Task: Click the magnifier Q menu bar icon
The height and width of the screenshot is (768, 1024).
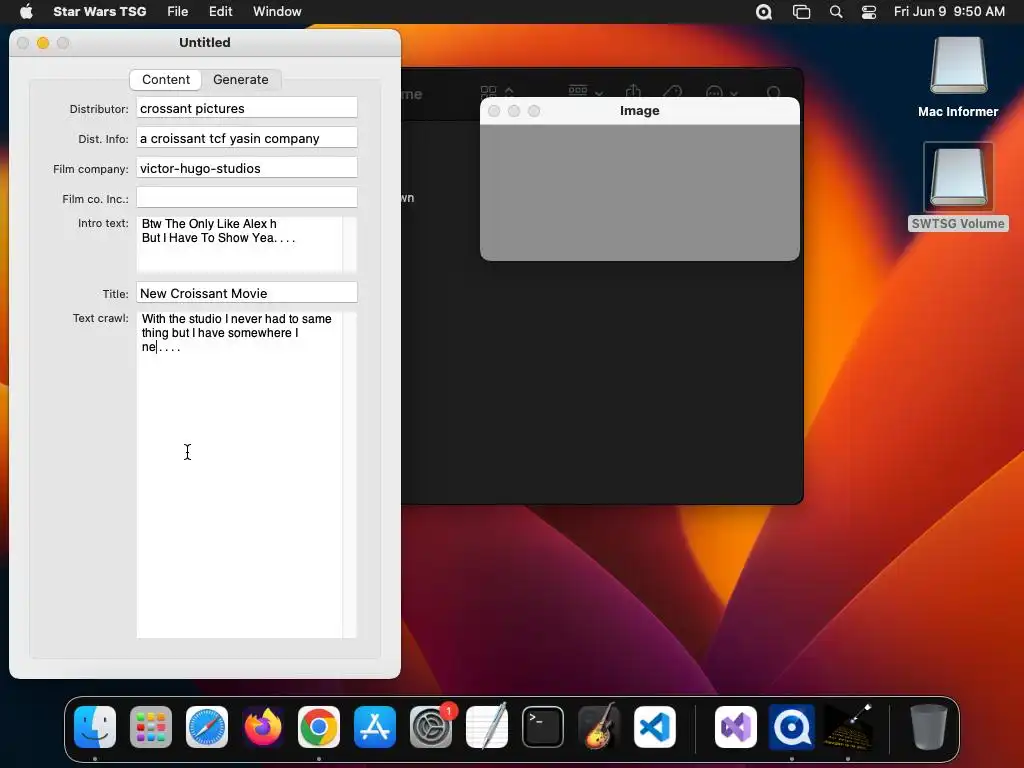Action: [763, 12]
